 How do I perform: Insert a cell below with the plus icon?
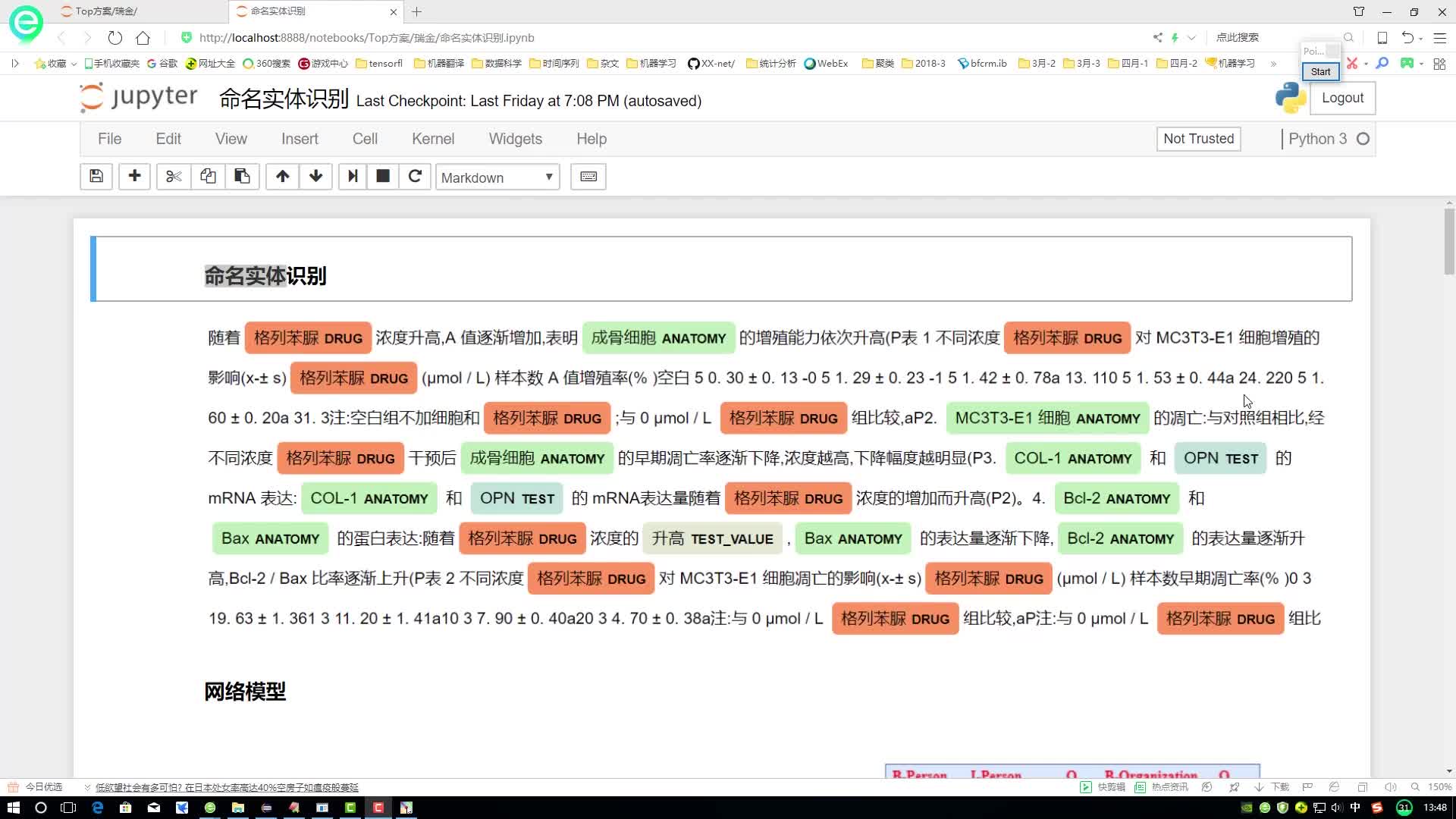click(134, 177)
